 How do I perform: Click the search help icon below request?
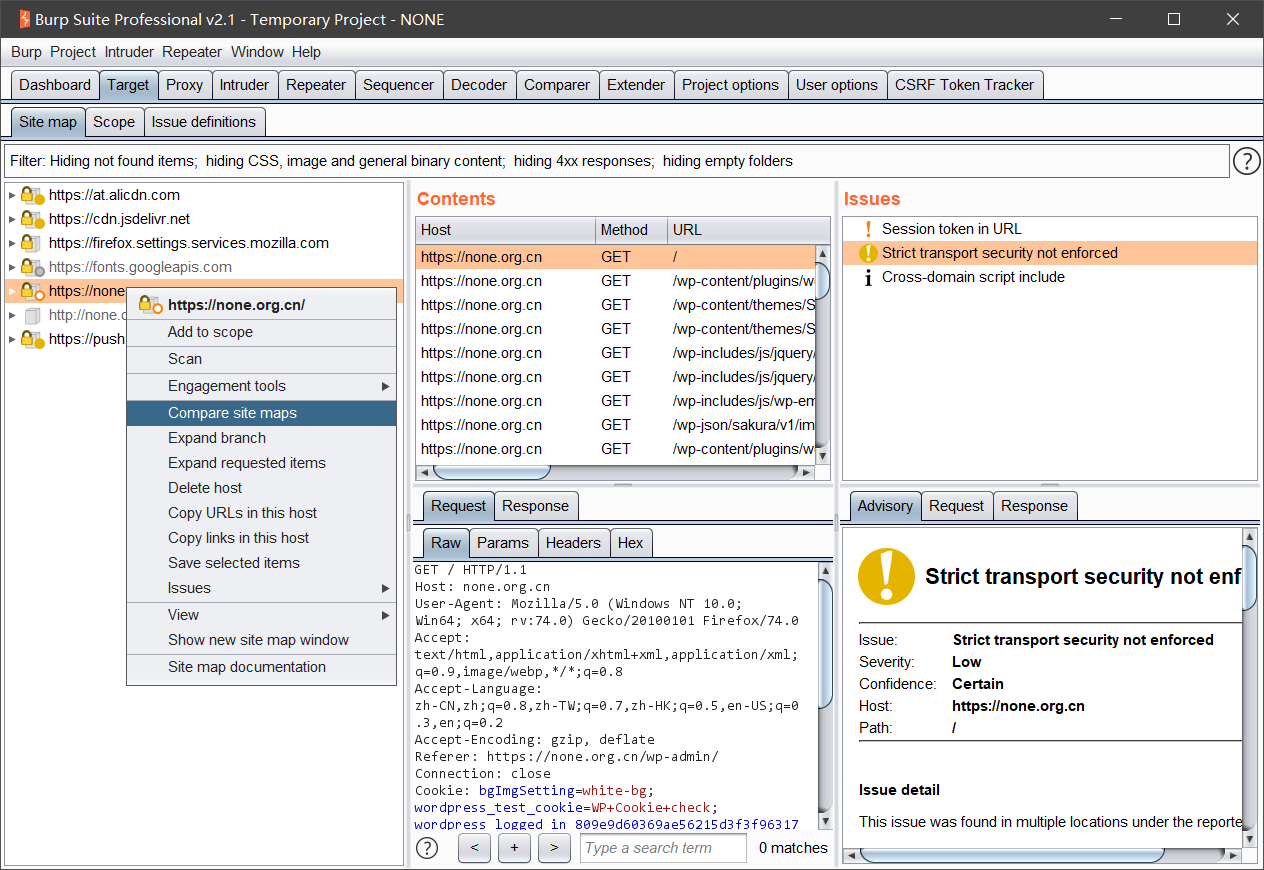click(427, 848)
